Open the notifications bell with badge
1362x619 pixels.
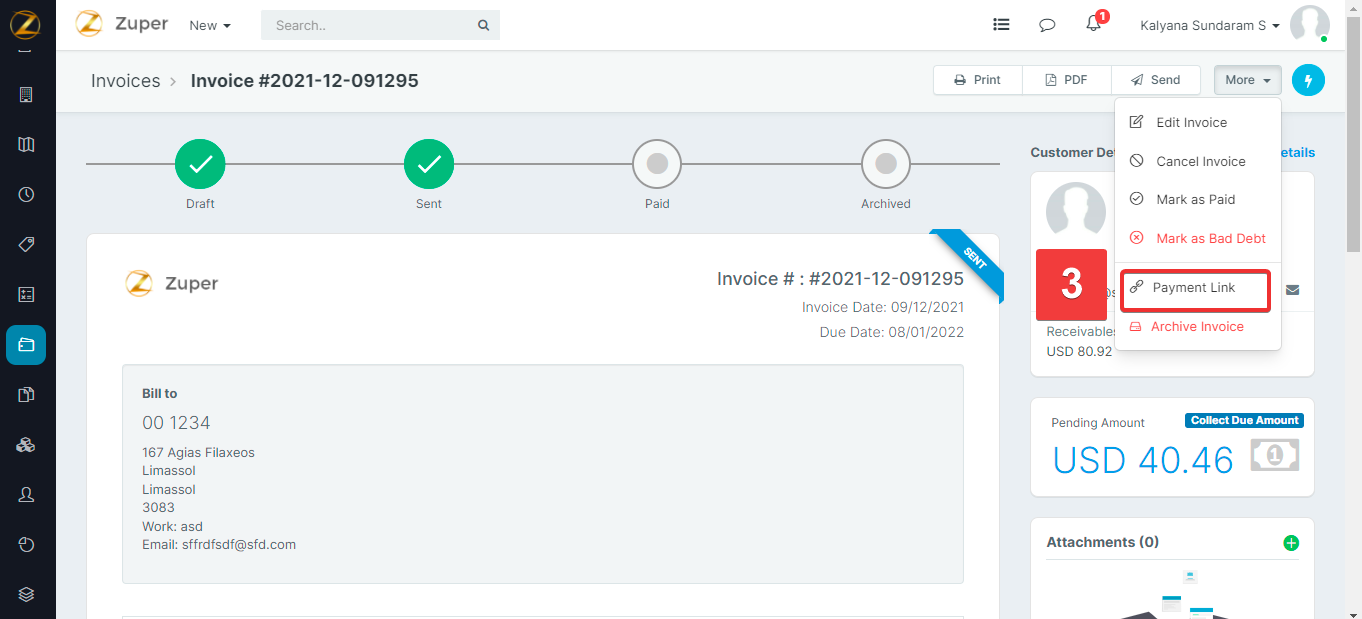click(1095, 23)
